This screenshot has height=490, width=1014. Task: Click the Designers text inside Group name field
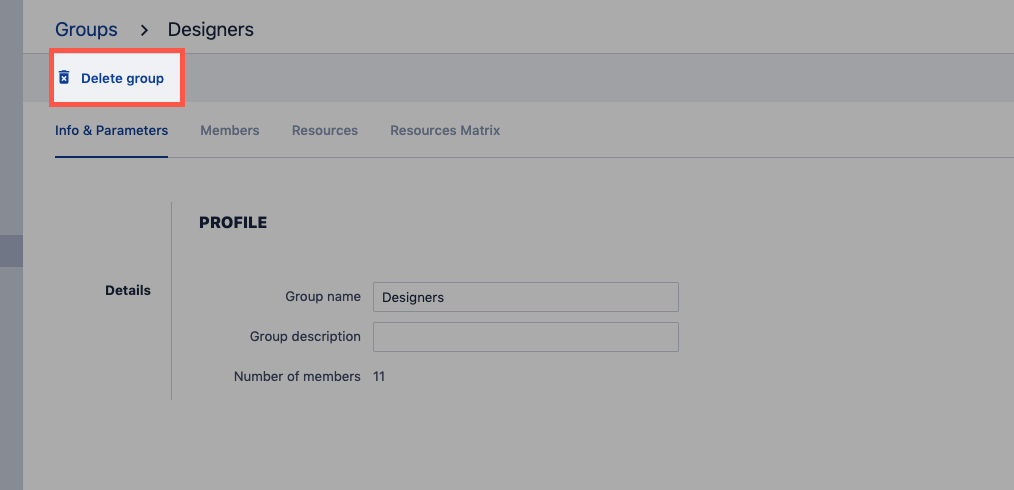tap(413, 297)
